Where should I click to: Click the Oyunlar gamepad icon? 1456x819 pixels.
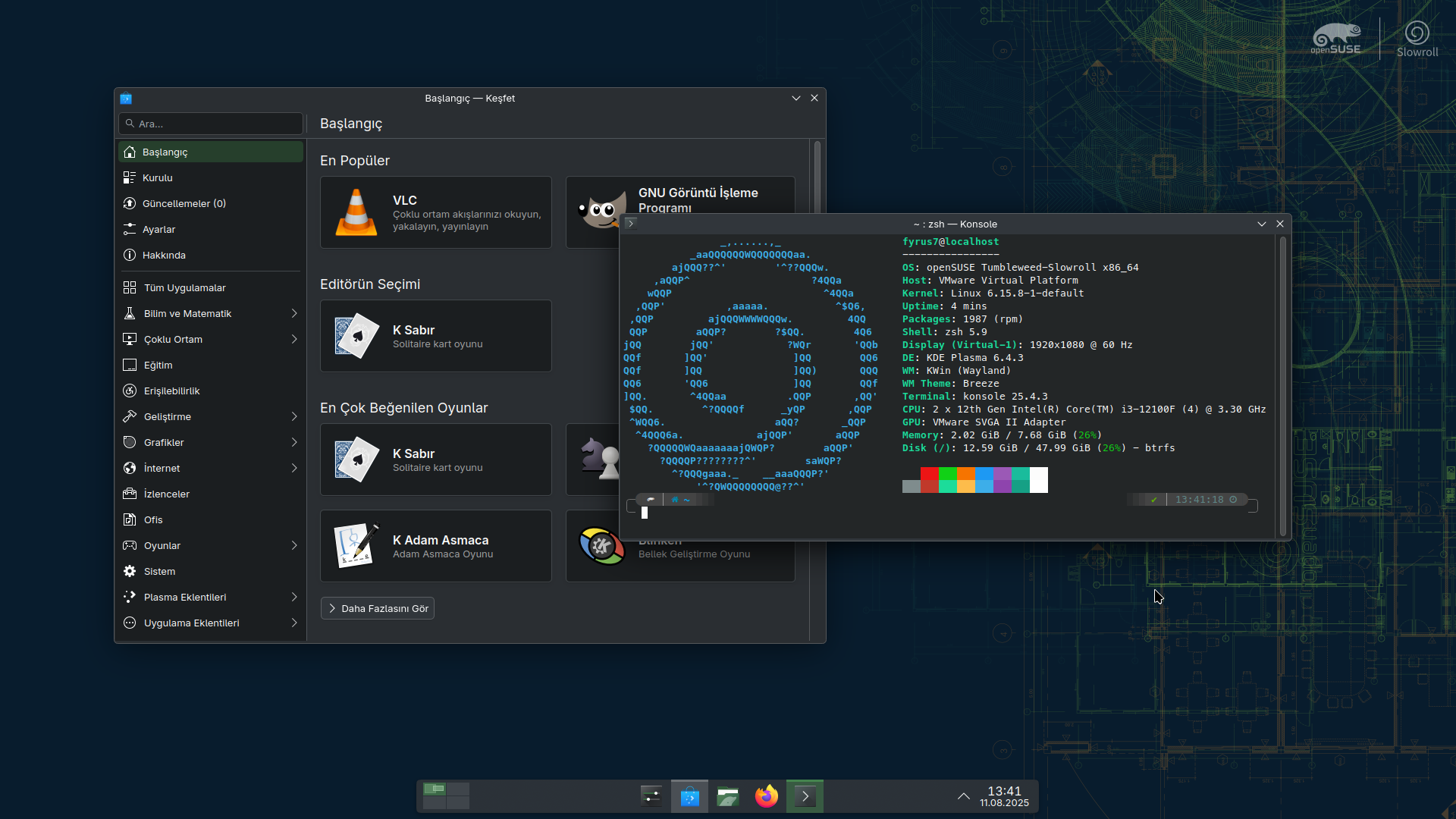point(130,545)
